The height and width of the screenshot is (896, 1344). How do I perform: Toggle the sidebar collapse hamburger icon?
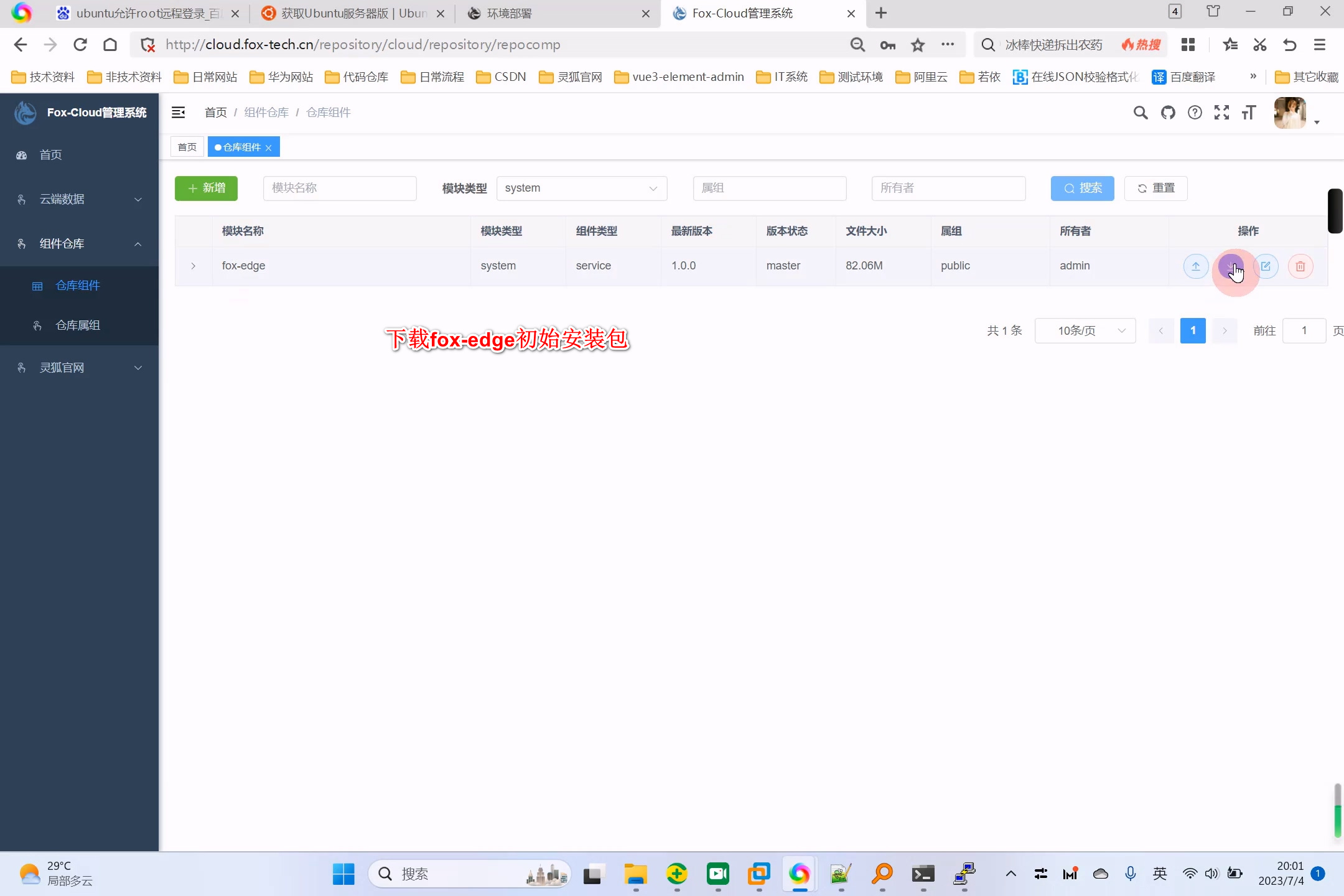tap(179, 112)
